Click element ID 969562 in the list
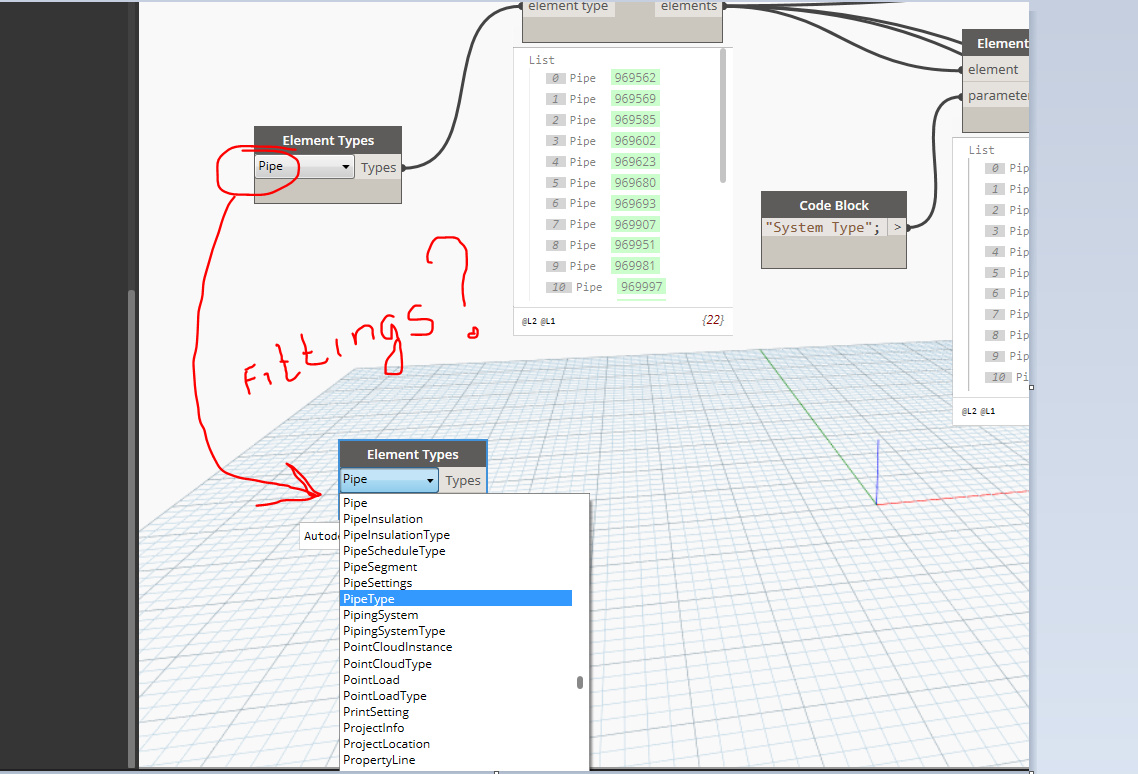The width and height of the screenshot is (1138, 774). tap(635, 78)
